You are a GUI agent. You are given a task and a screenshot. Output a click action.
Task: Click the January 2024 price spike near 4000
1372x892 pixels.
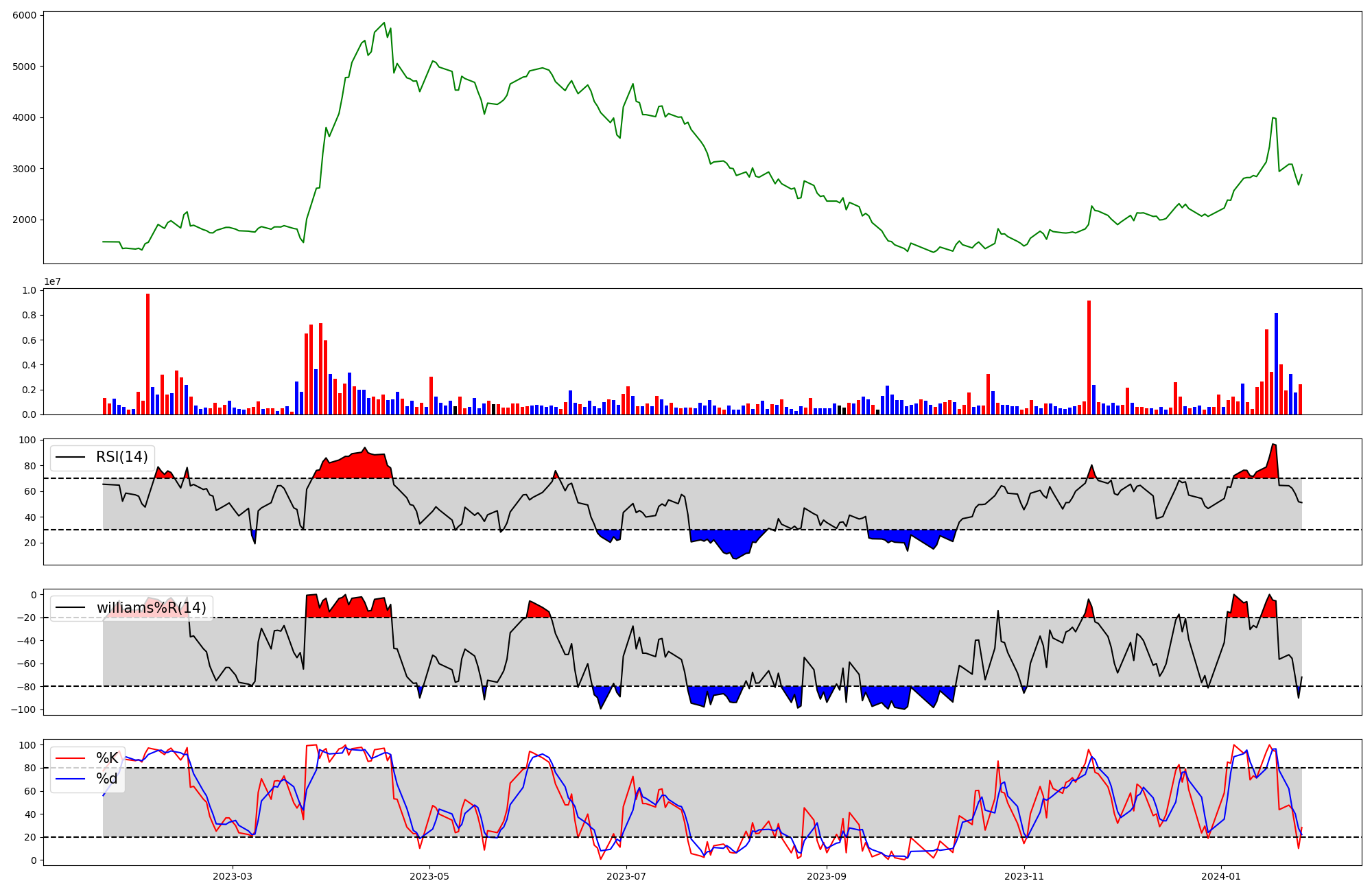tap(1273, 118)
